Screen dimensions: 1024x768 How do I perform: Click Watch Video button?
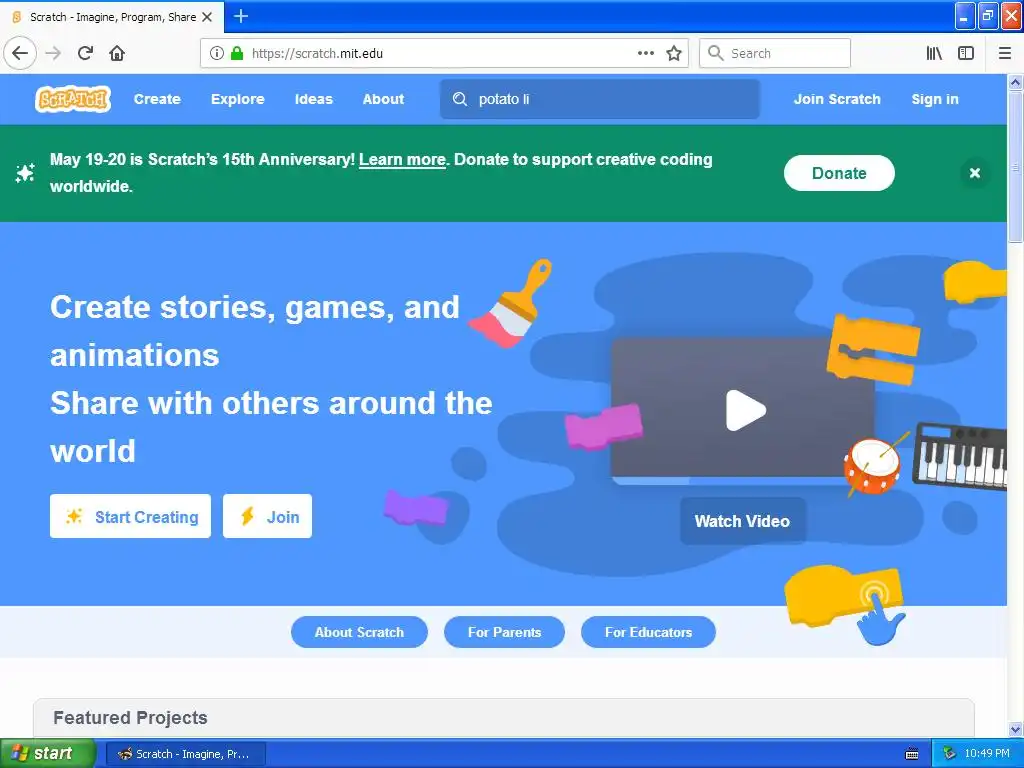coord(743,521)
